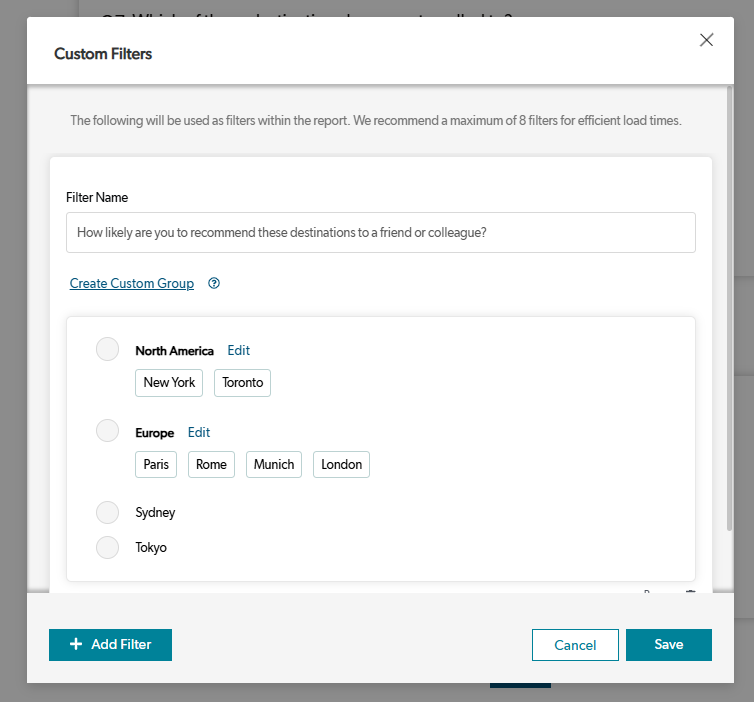Click the Filter Name text field
The height and width of the screenshot is (702, 754).
tap(380, 233)
